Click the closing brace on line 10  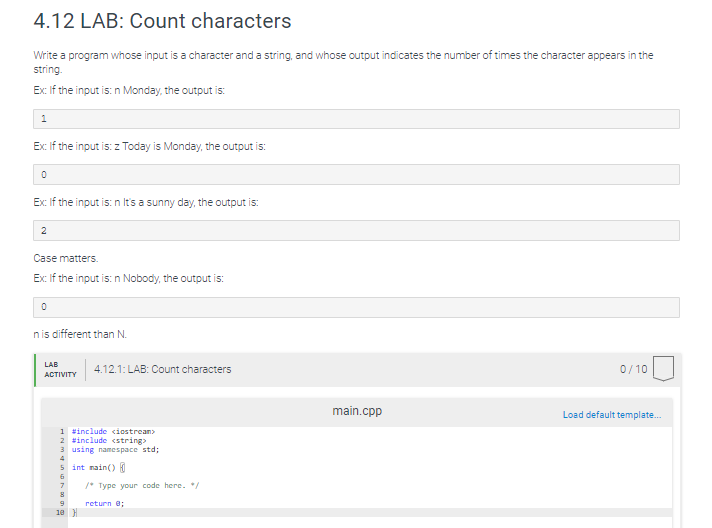(x=75, y=513)
